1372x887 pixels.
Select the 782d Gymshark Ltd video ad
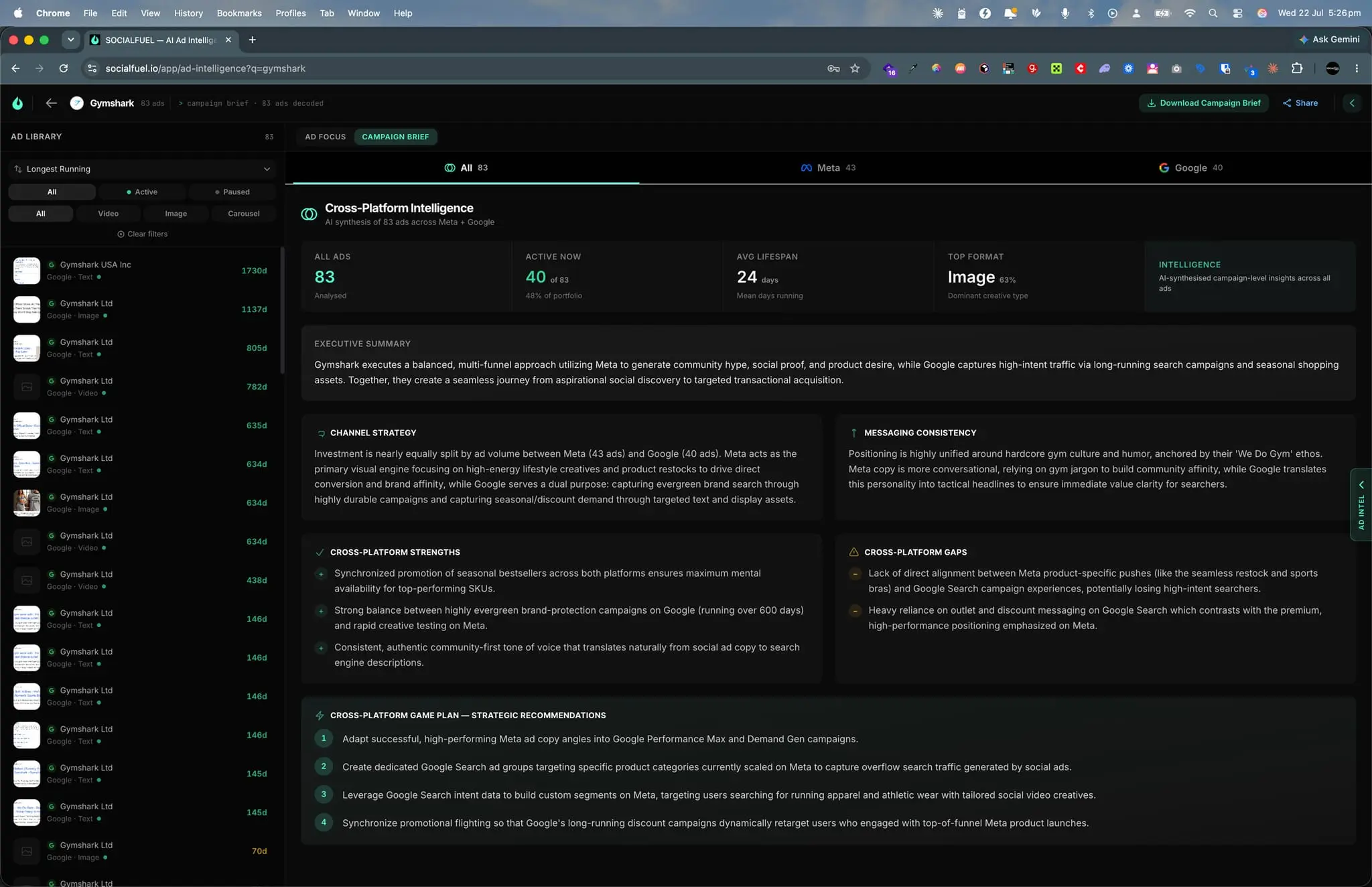(x=141, y=387)
